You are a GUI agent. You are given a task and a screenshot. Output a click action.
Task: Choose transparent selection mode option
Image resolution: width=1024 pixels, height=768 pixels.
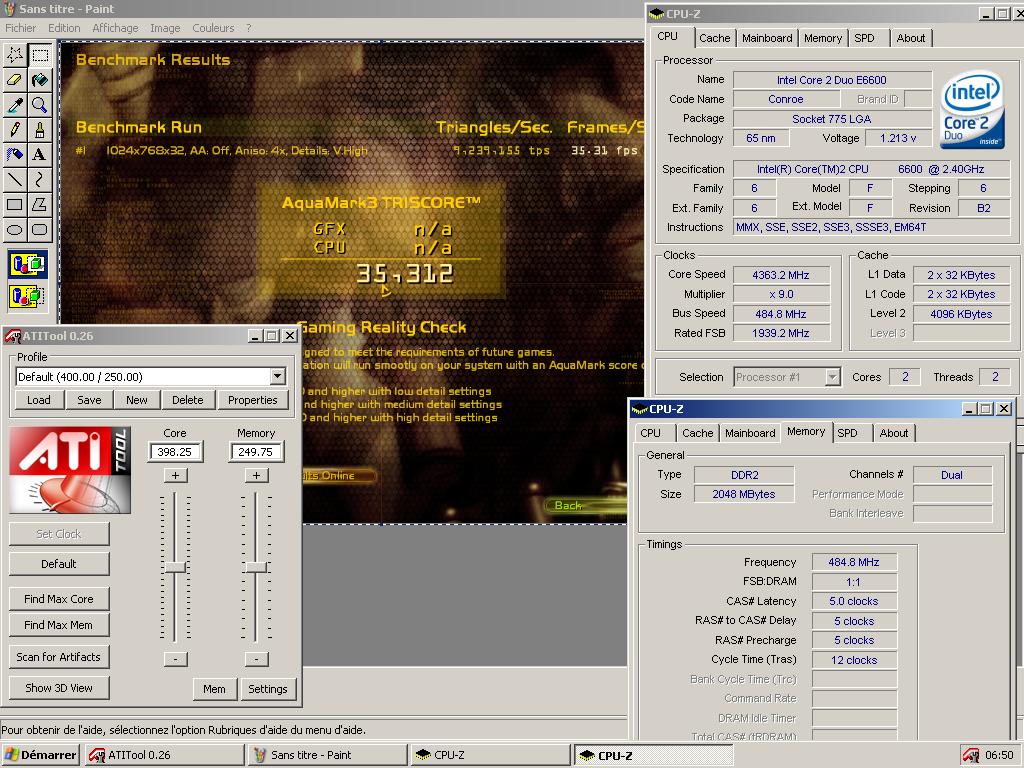27,296
